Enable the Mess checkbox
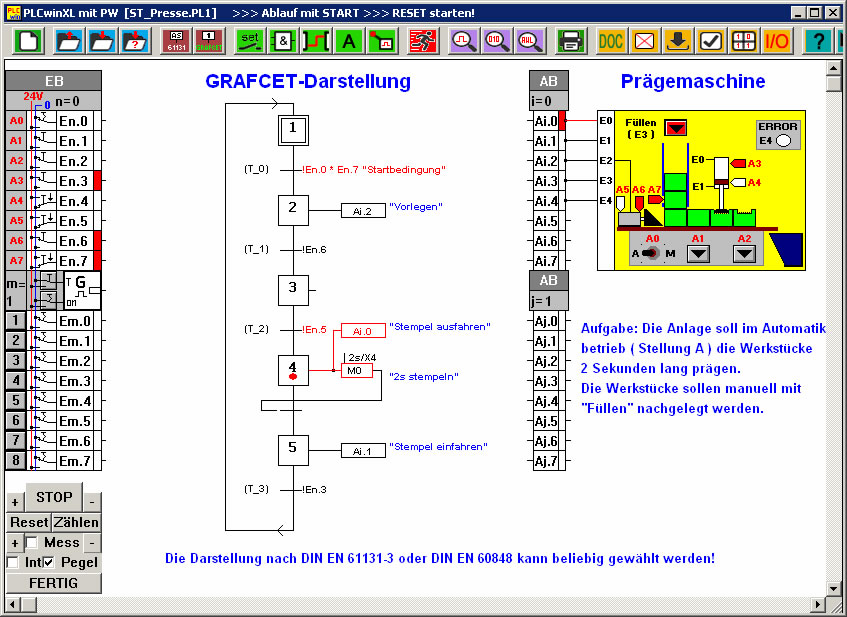Screen dimensions: 847x617 32,543
